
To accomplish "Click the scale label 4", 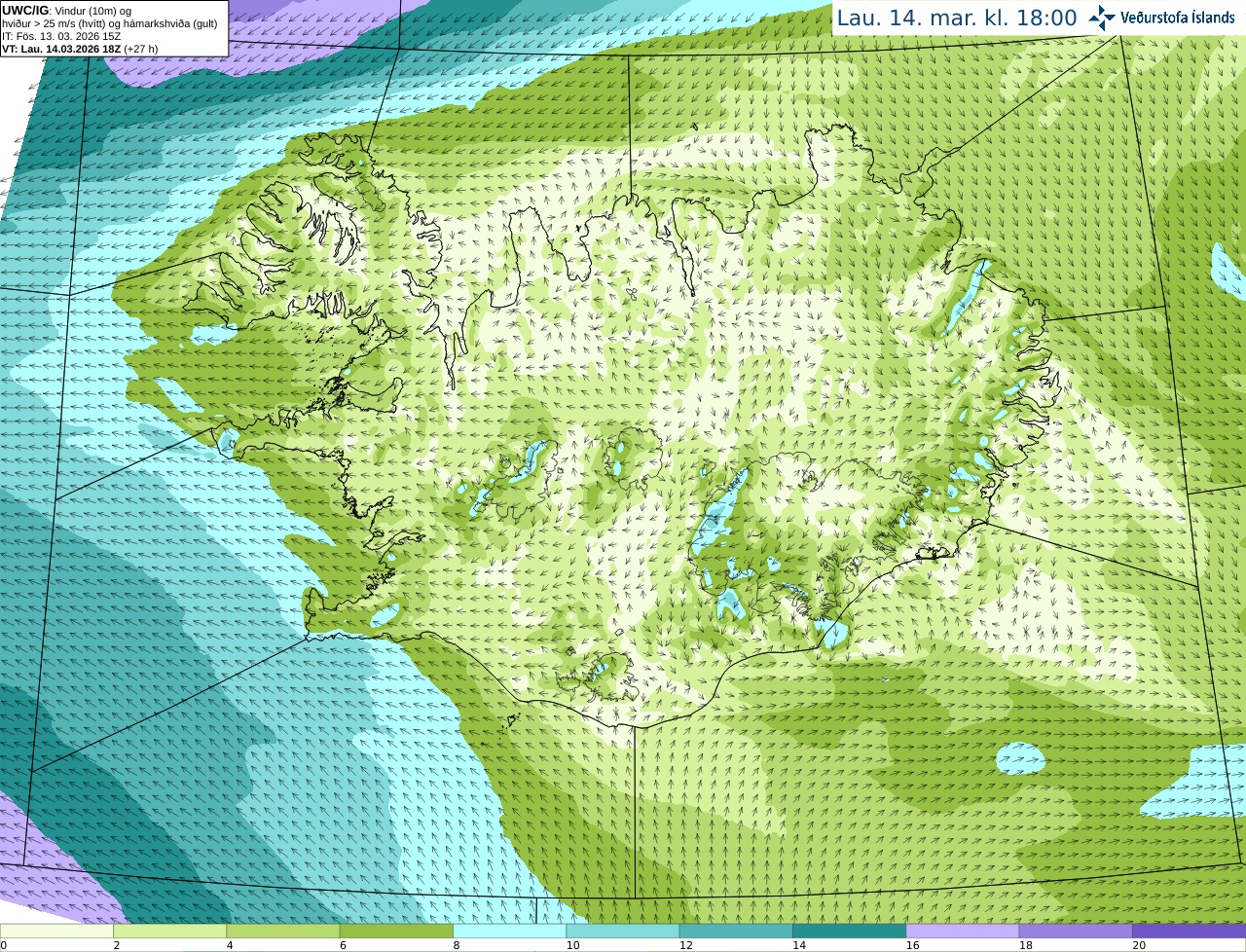I will pos(230,945).
